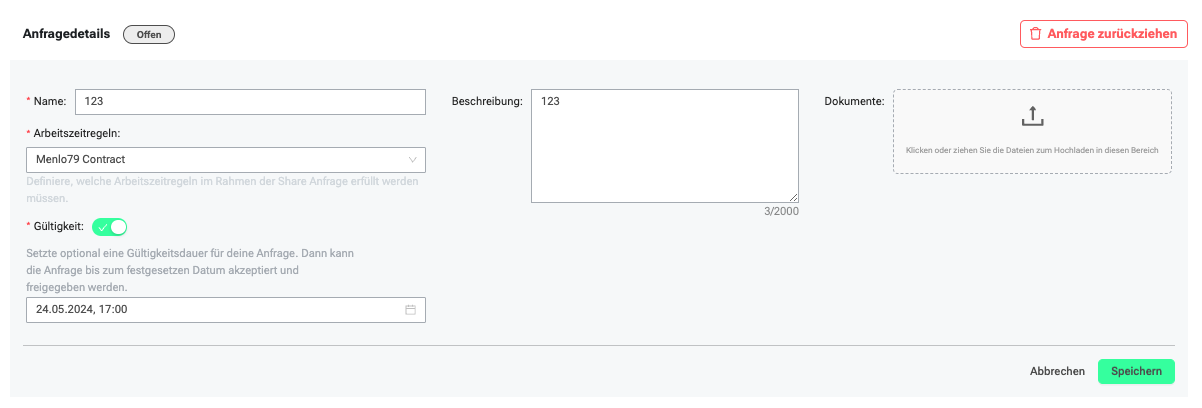
Task: Focus the Name input field containing 123
Action: (x=250, y=102)
